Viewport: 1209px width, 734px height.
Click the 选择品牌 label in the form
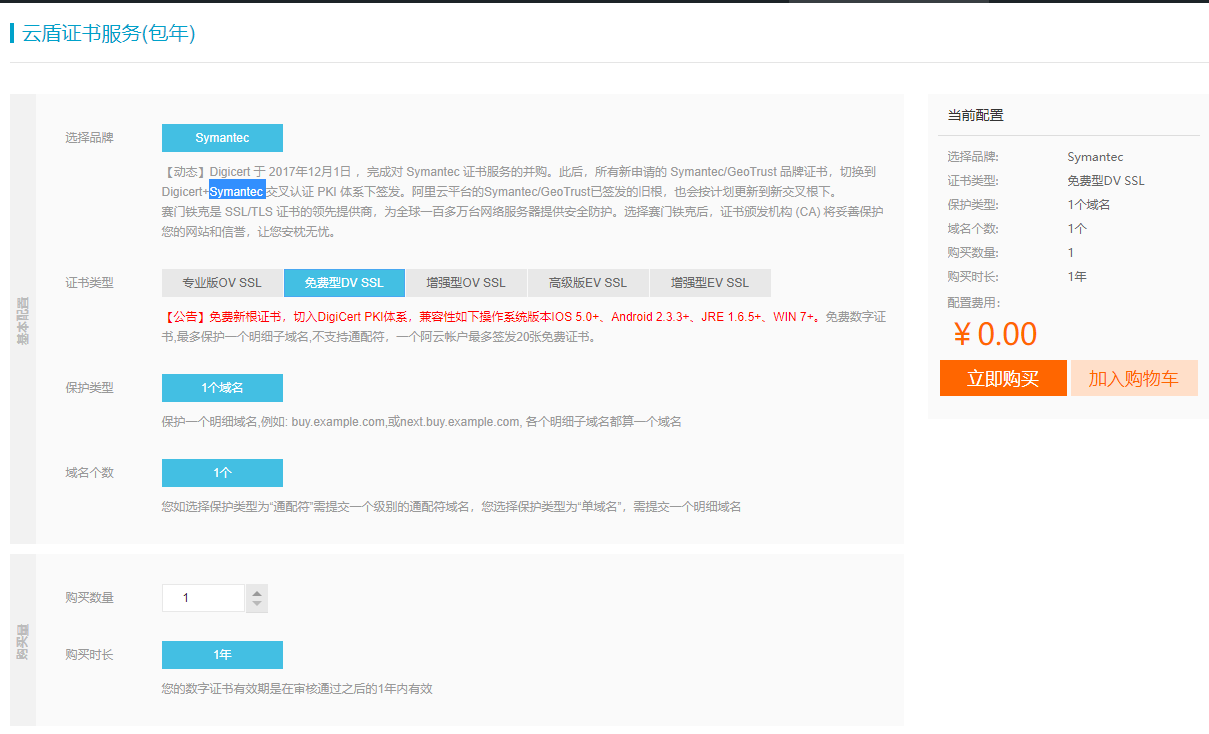[x=89, y=138]
